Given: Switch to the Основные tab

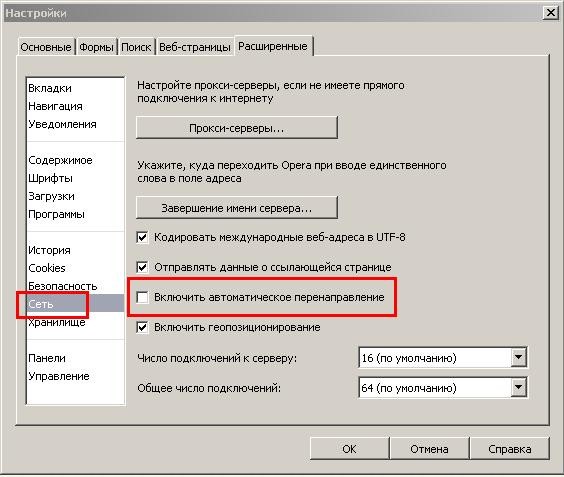Looking at the screenshot, I should pyautogui.click(x=46, y=47).
